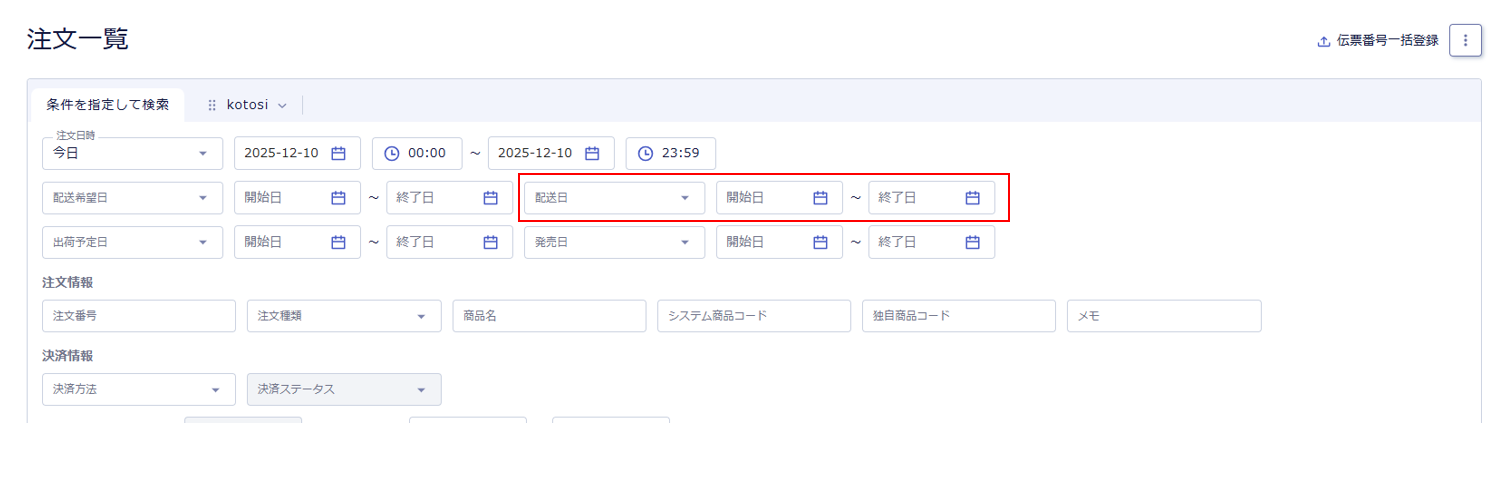
Task: Click 伝票番号一括登録 button
Action: click(1378, 41)
